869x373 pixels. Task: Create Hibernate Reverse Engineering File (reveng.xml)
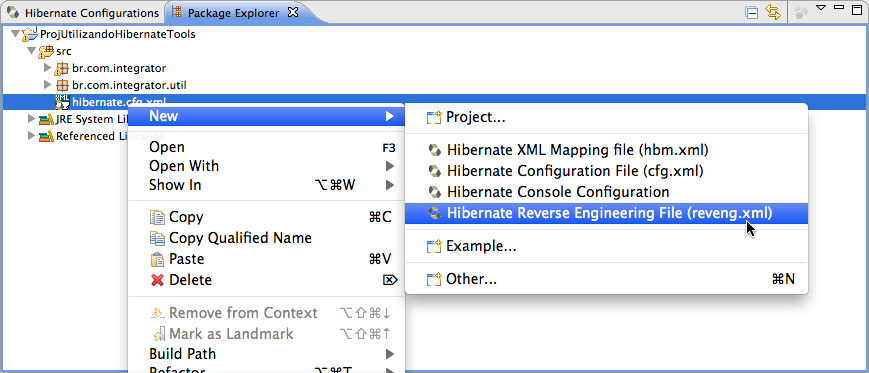coord(606,213)
